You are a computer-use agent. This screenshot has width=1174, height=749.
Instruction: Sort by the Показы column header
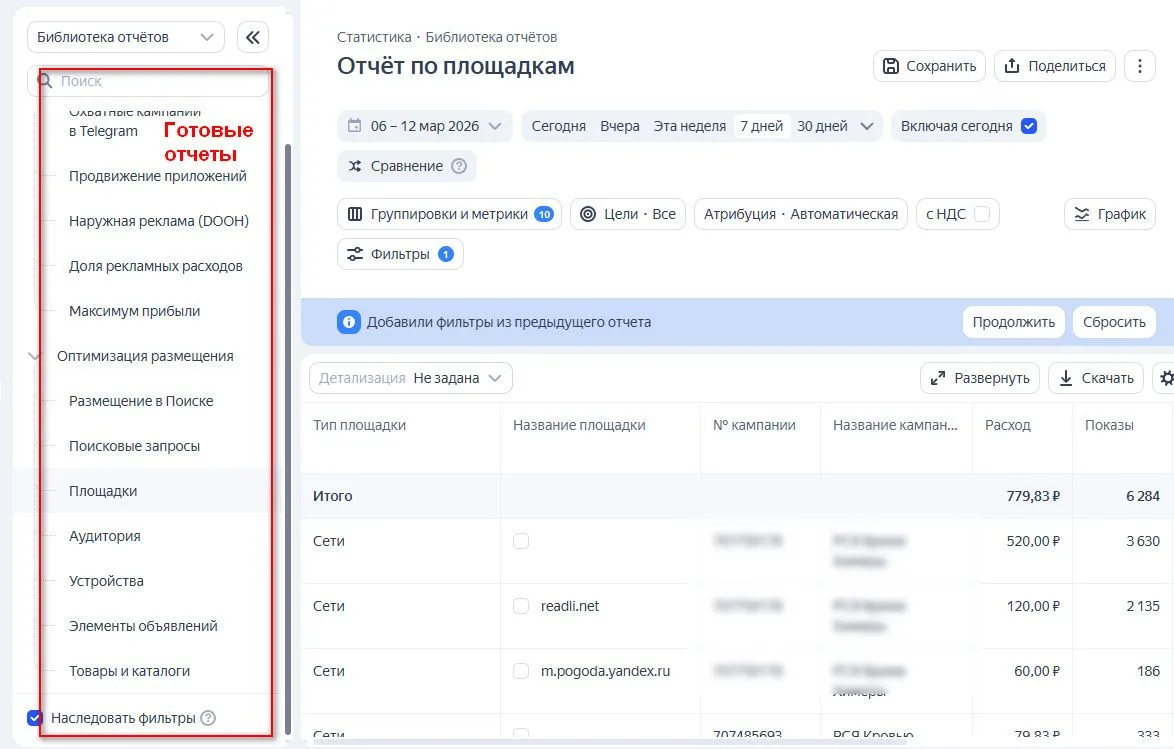(1109, 425)
